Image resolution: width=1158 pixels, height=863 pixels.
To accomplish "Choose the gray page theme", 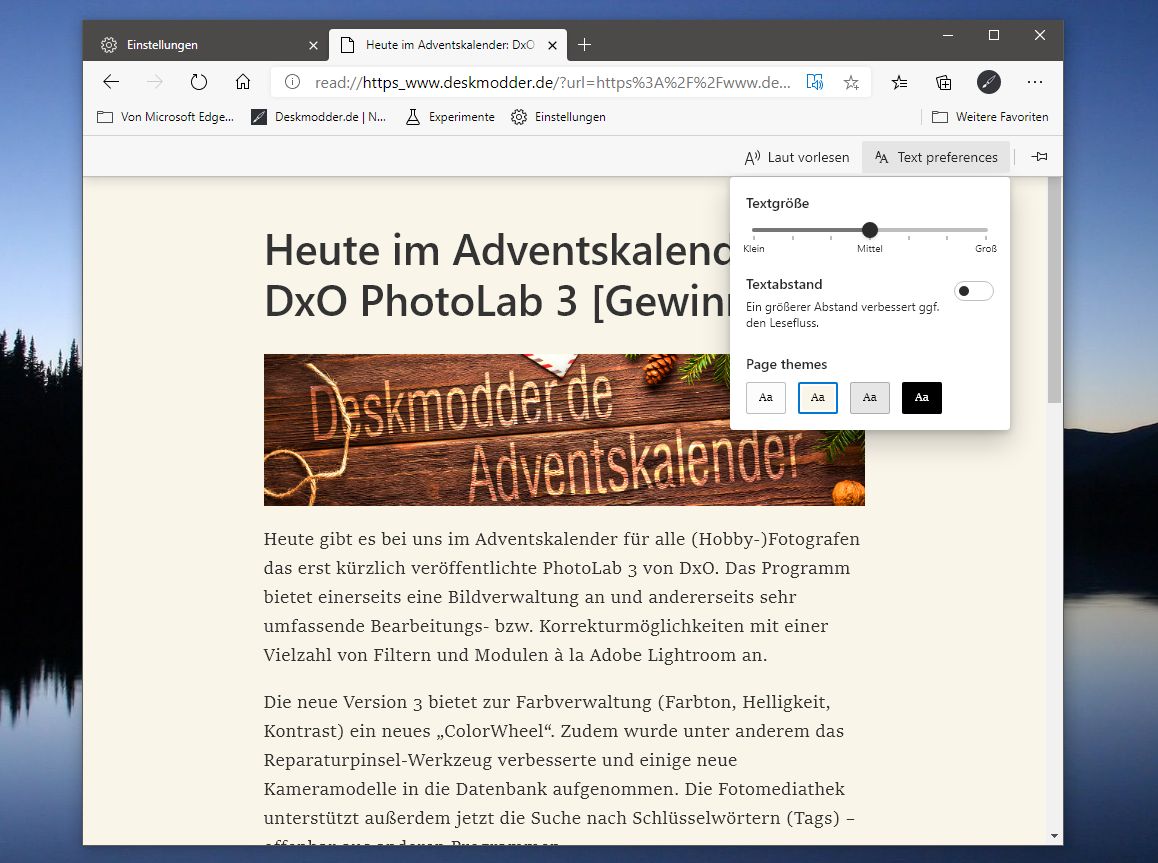I will pos(870,398).
